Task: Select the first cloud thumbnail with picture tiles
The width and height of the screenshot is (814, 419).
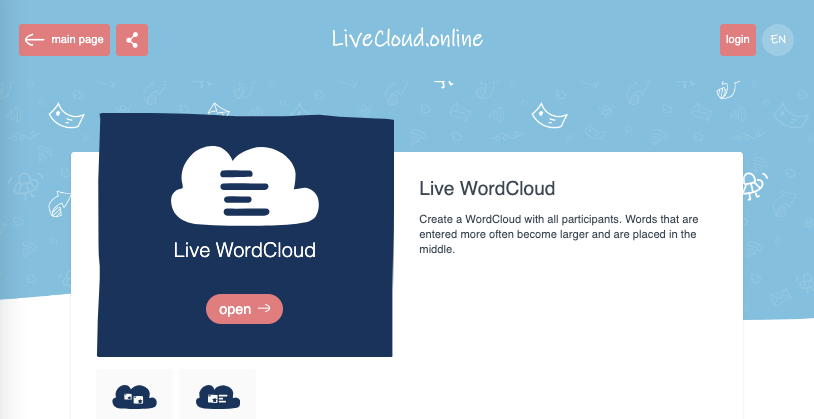Action: (x=134, y=397)
